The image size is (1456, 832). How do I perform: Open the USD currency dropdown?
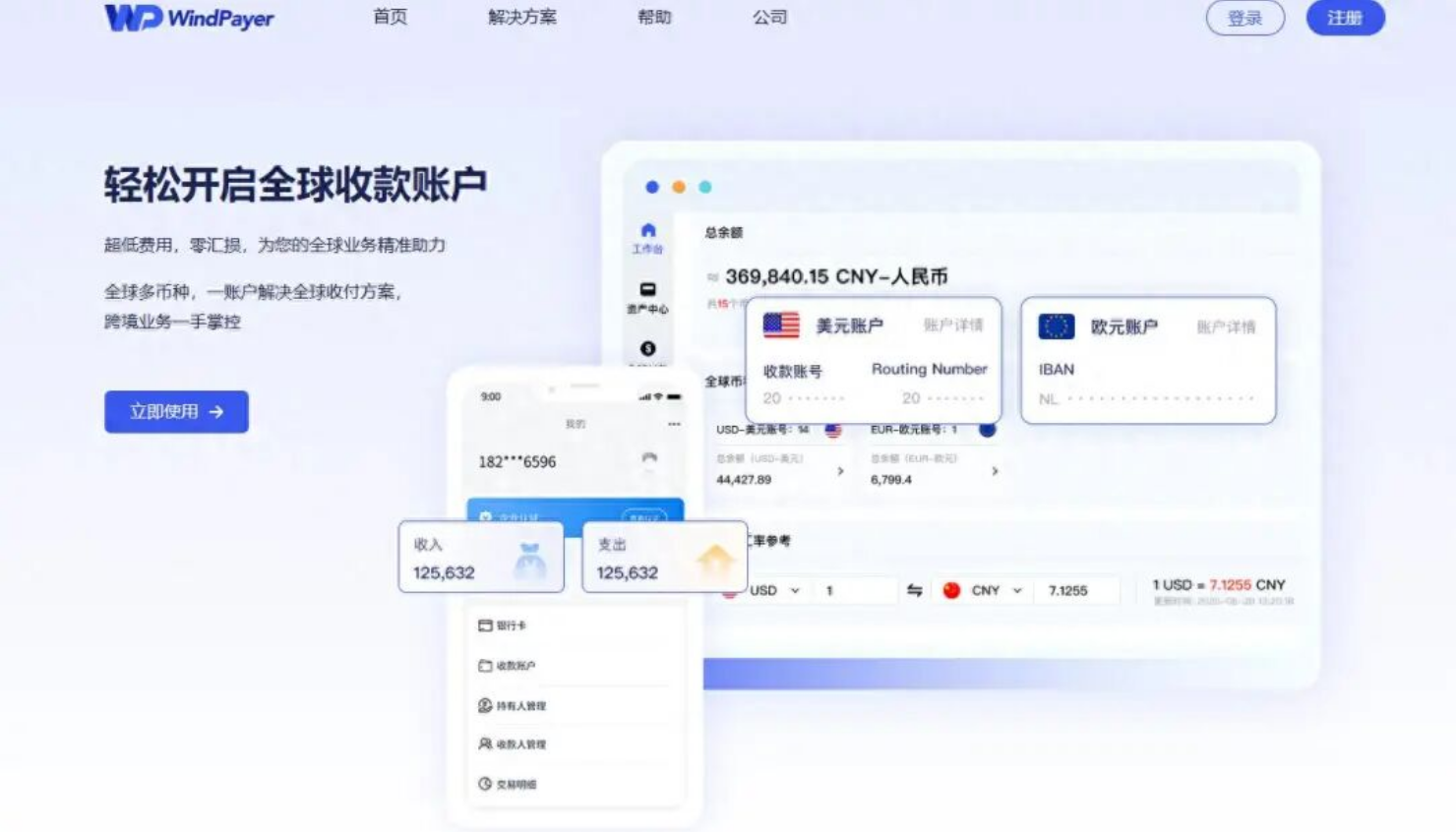coord(775,590)
